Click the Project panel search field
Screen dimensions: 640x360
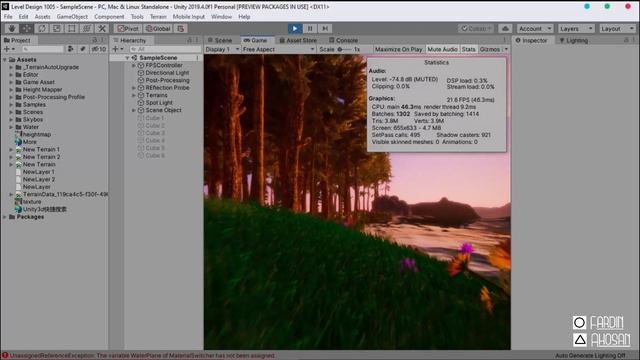click(43, 49)
